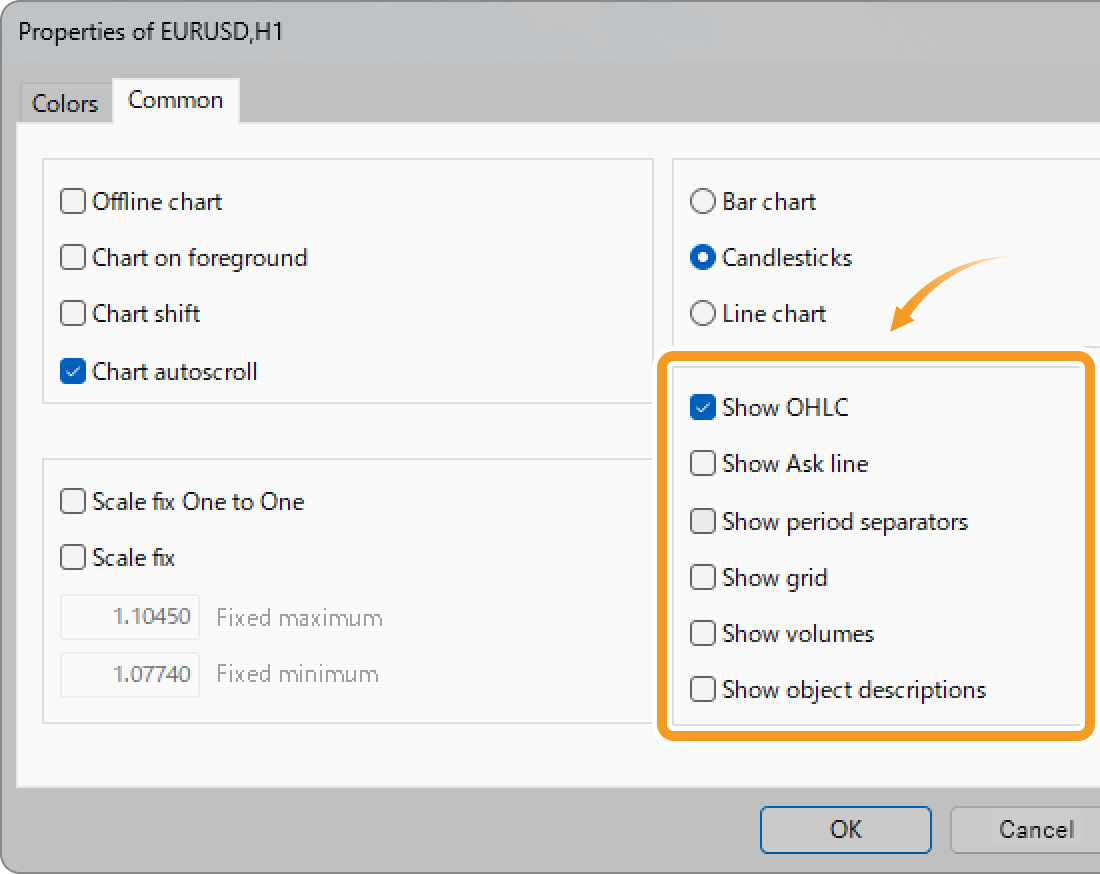Tick the Chart on foreground checkbox

click(73, 257)
